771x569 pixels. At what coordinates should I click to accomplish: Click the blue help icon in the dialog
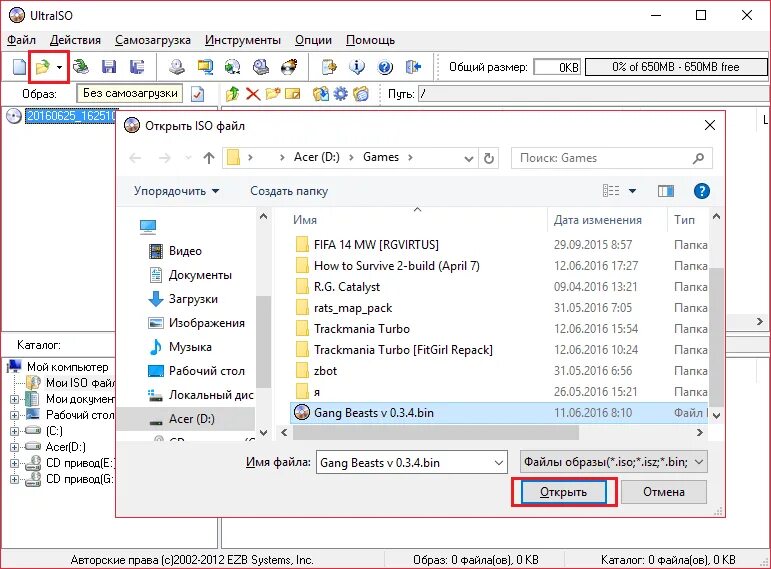(x=702, y=191)
